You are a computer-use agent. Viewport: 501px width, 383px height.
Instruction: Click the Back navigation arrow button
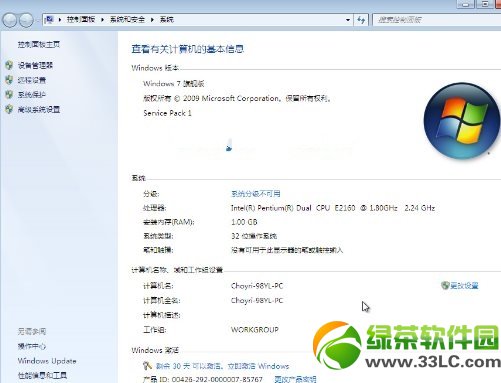tap(10, 20)
